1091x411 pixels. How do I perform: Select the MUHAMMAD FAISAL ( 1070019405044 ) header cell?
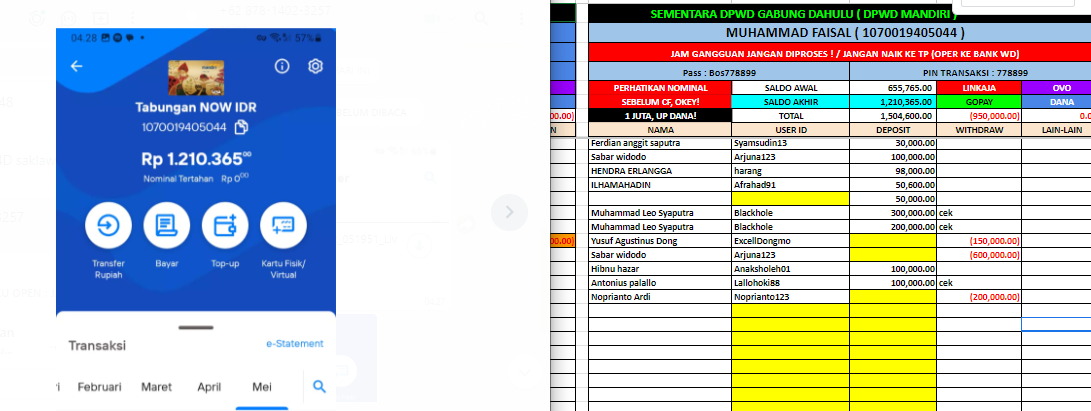(x=839, y=33)
